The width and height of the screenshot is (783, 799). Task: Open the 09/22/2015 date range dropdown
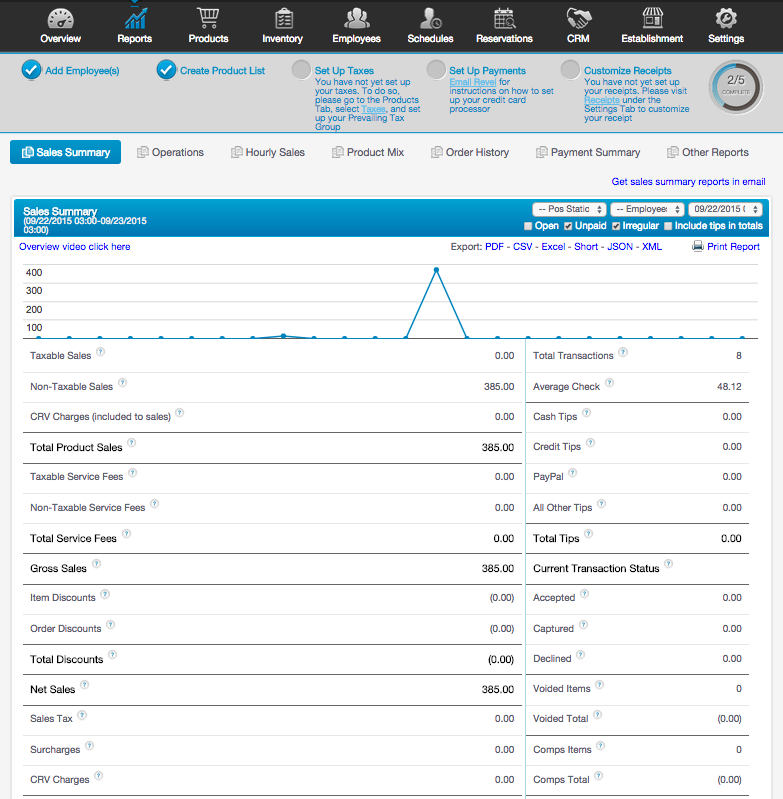click(x=725, y=209)
